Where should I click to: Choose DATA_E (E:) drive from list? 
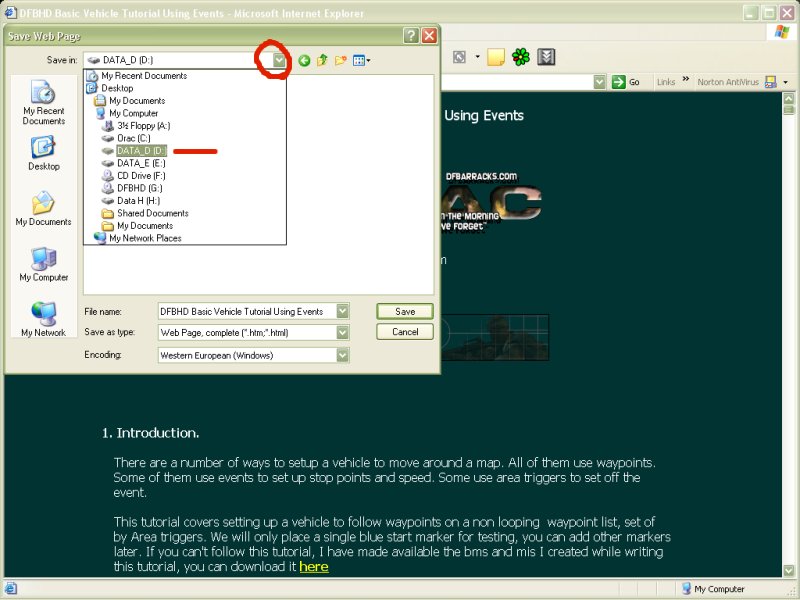pyautogui.click(x=141, y=163)
